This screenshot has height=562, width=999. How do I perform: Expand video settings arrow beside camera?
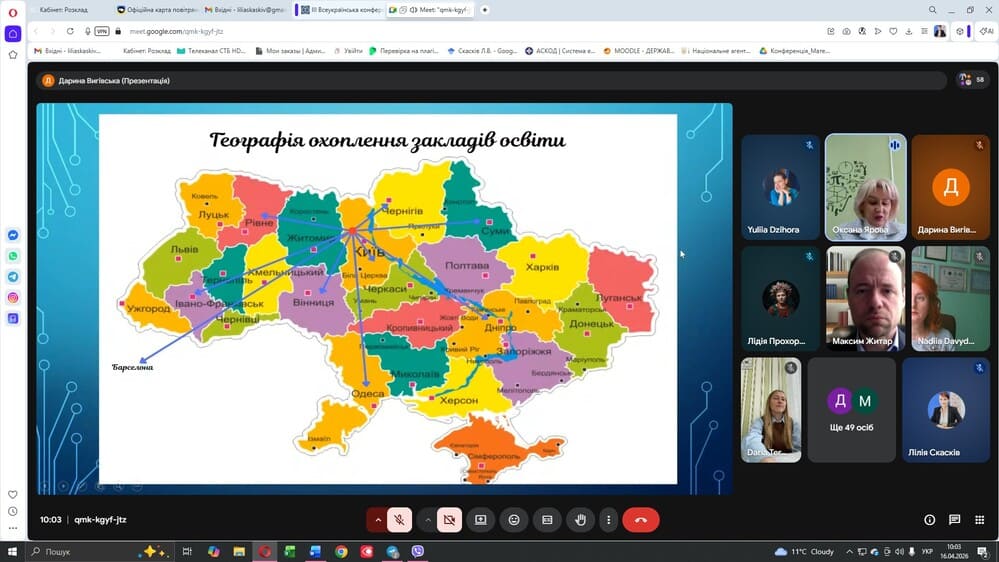click(428, 520)
